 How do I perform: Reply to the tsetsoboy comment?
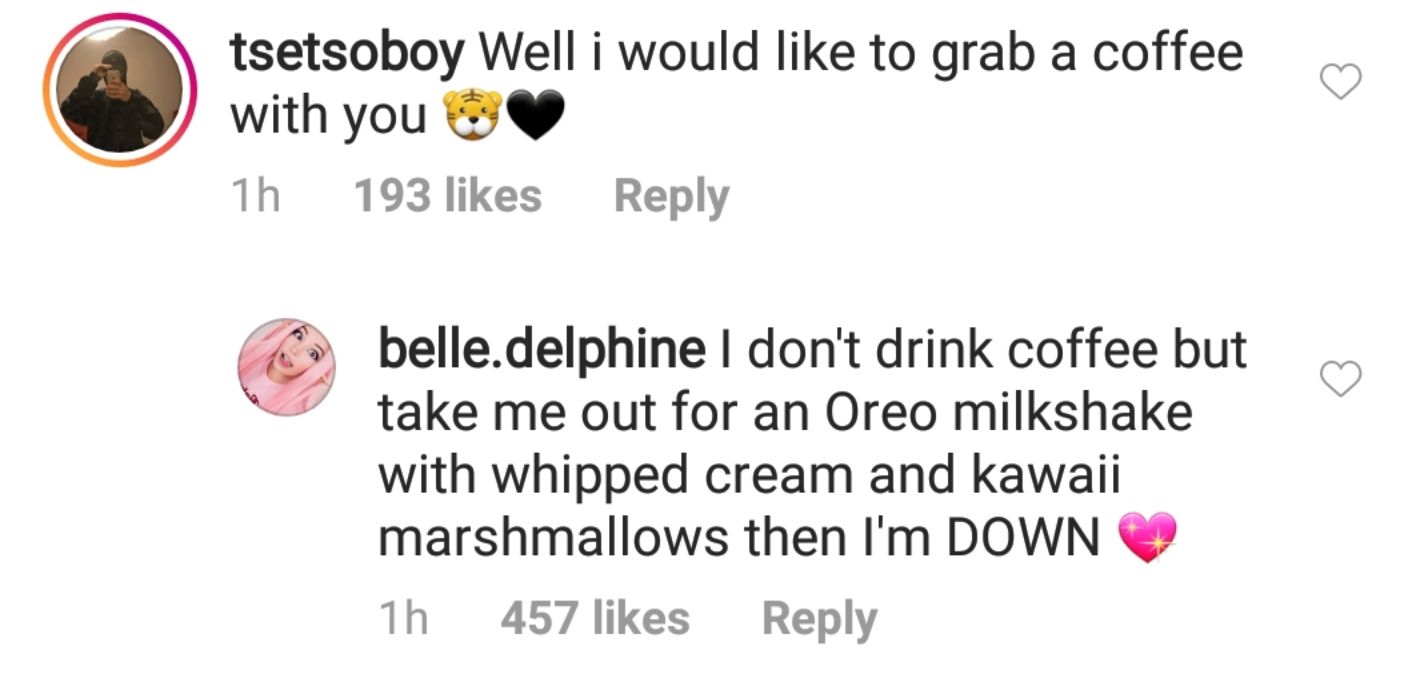click(x=671, y=196)
